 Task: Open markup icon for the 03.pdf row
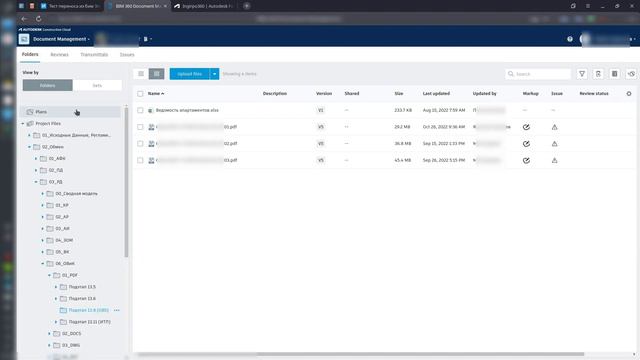pyautogui.click(x=526, y=160)
